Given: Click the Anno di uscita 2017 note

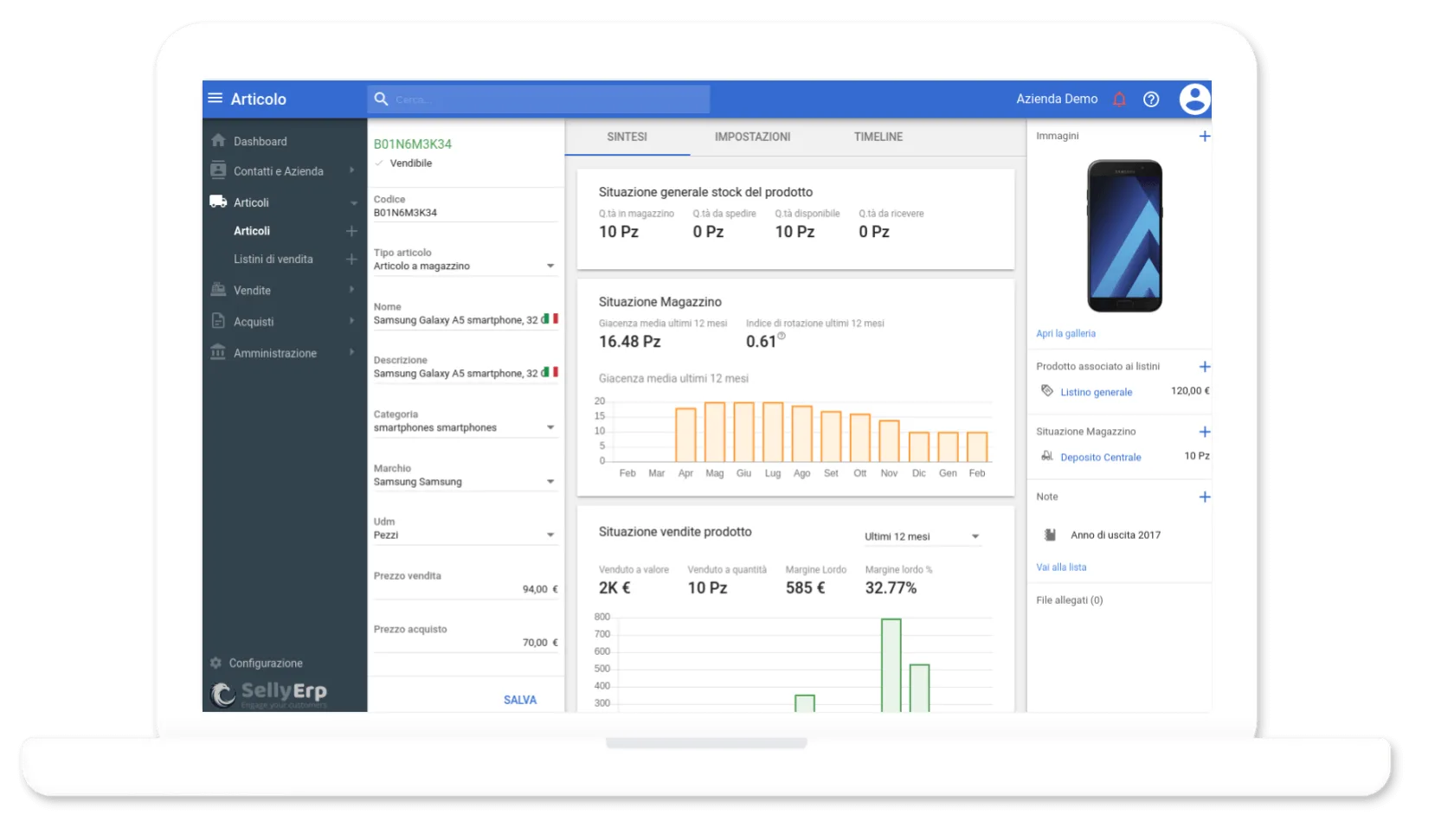Looking at the screenshot, I should [x=1116, y=535].
